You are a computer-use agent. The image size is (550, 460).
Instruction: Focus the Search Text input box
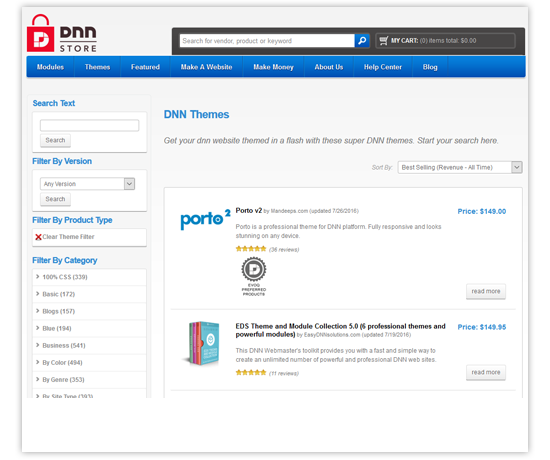pyautogui.click(x=89, y=125)
